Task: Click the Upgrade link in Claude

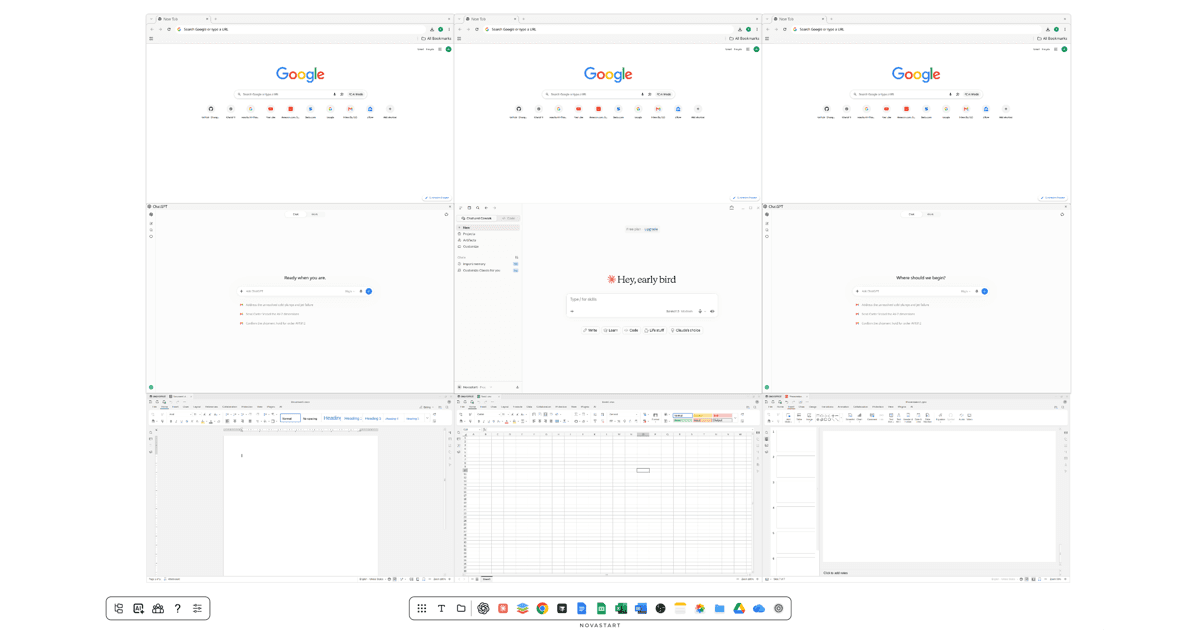Action: tap(651, 229)
